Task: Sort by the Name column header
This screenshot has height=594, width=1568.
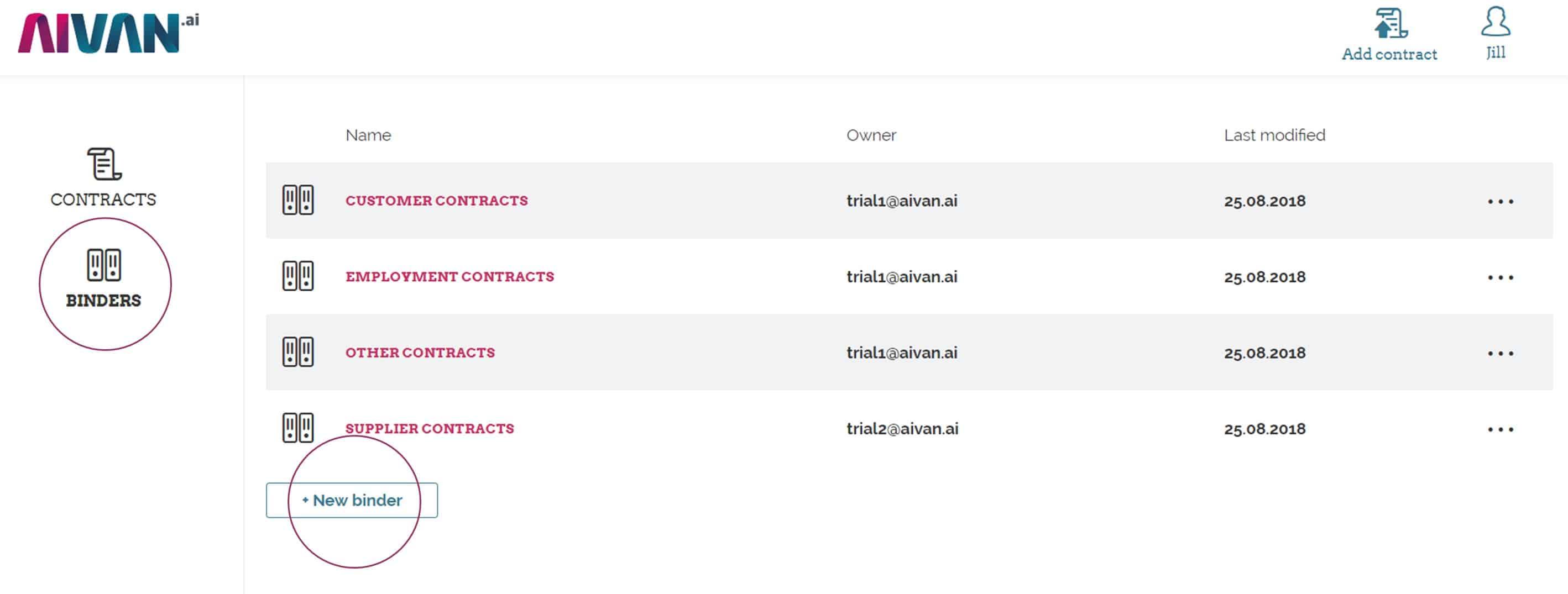Action: click(368, 135)
